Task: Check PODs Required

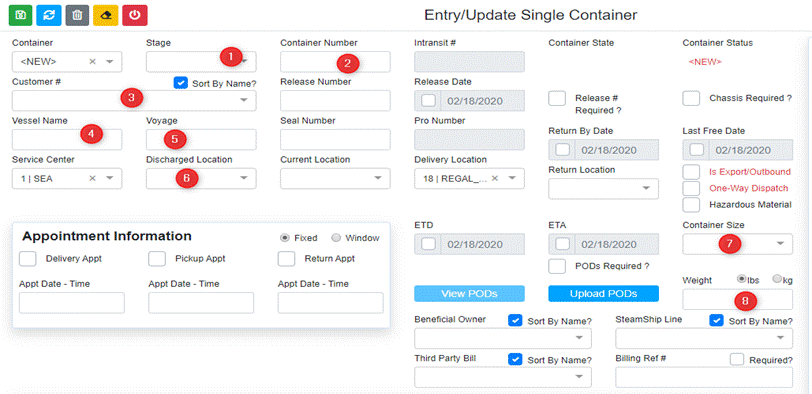Action: point(557,266)
